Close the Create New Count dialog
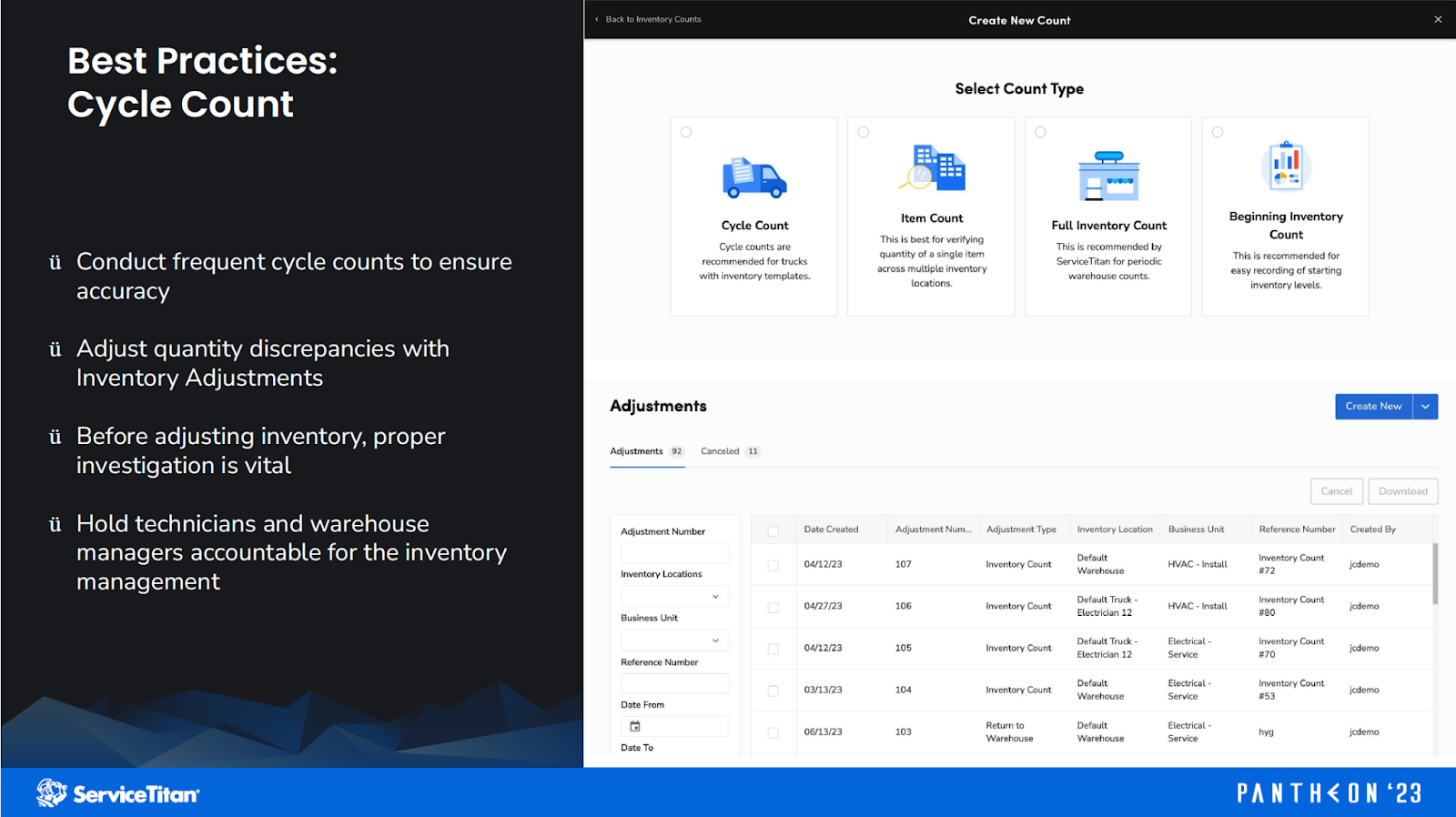 [x=1438, y=19]
